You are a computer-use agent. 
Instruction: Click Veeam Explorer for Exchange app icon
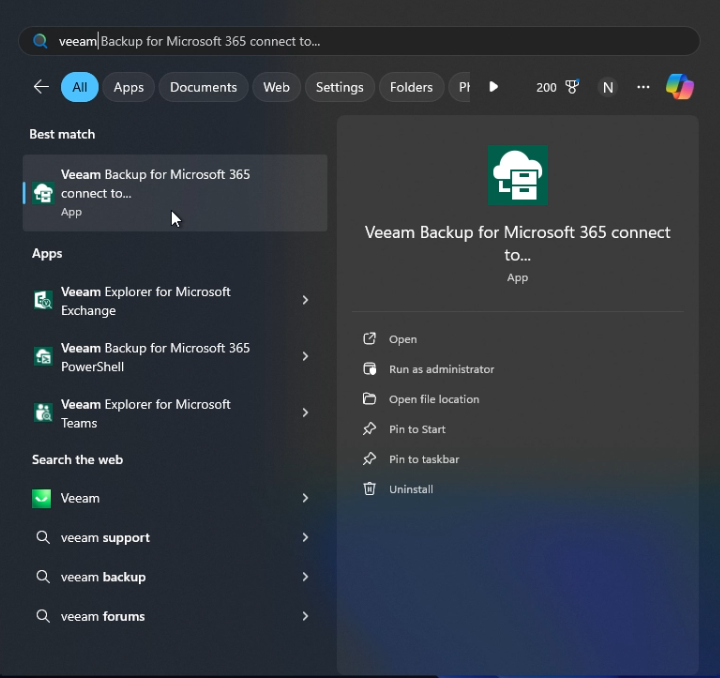[x=43, y=301]
